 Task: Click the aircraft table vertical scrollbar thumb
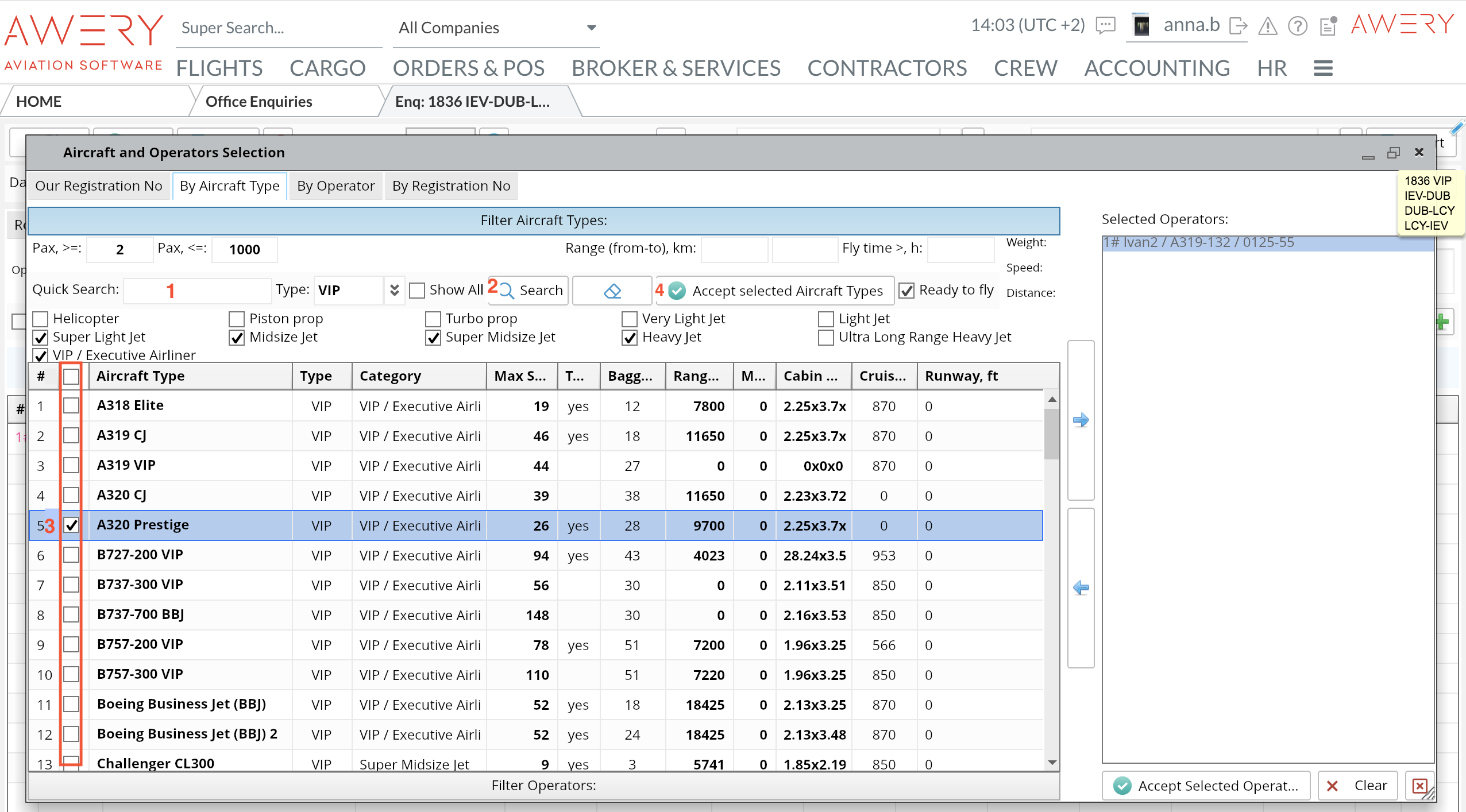1051,434
